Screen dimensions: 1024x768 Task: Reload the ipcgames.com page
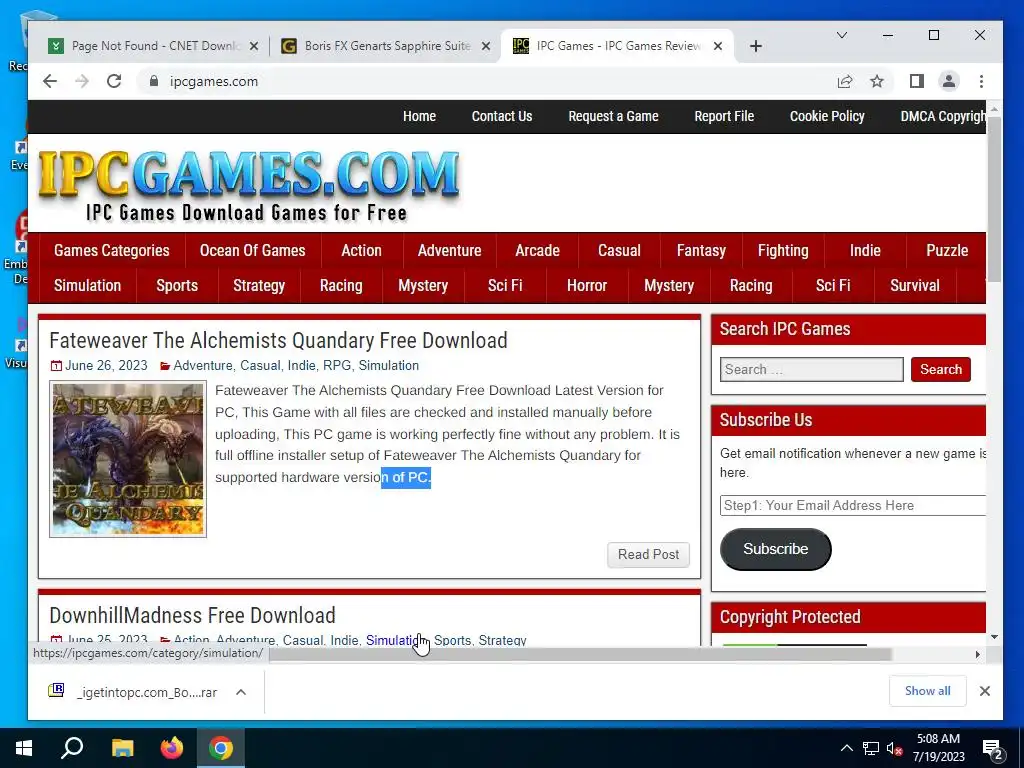114,81
